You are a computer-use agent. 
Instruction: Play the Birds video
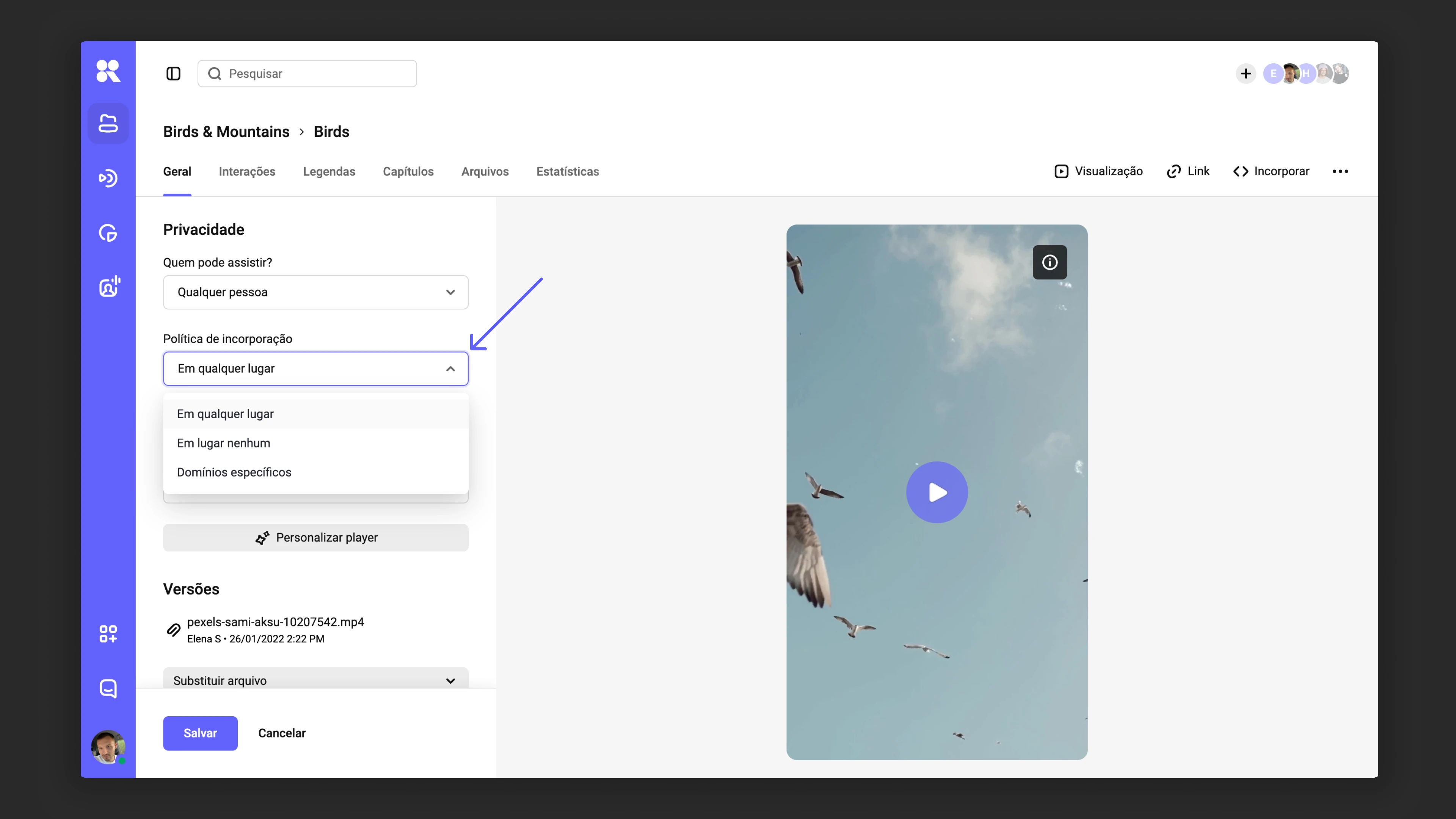point(937,492)
